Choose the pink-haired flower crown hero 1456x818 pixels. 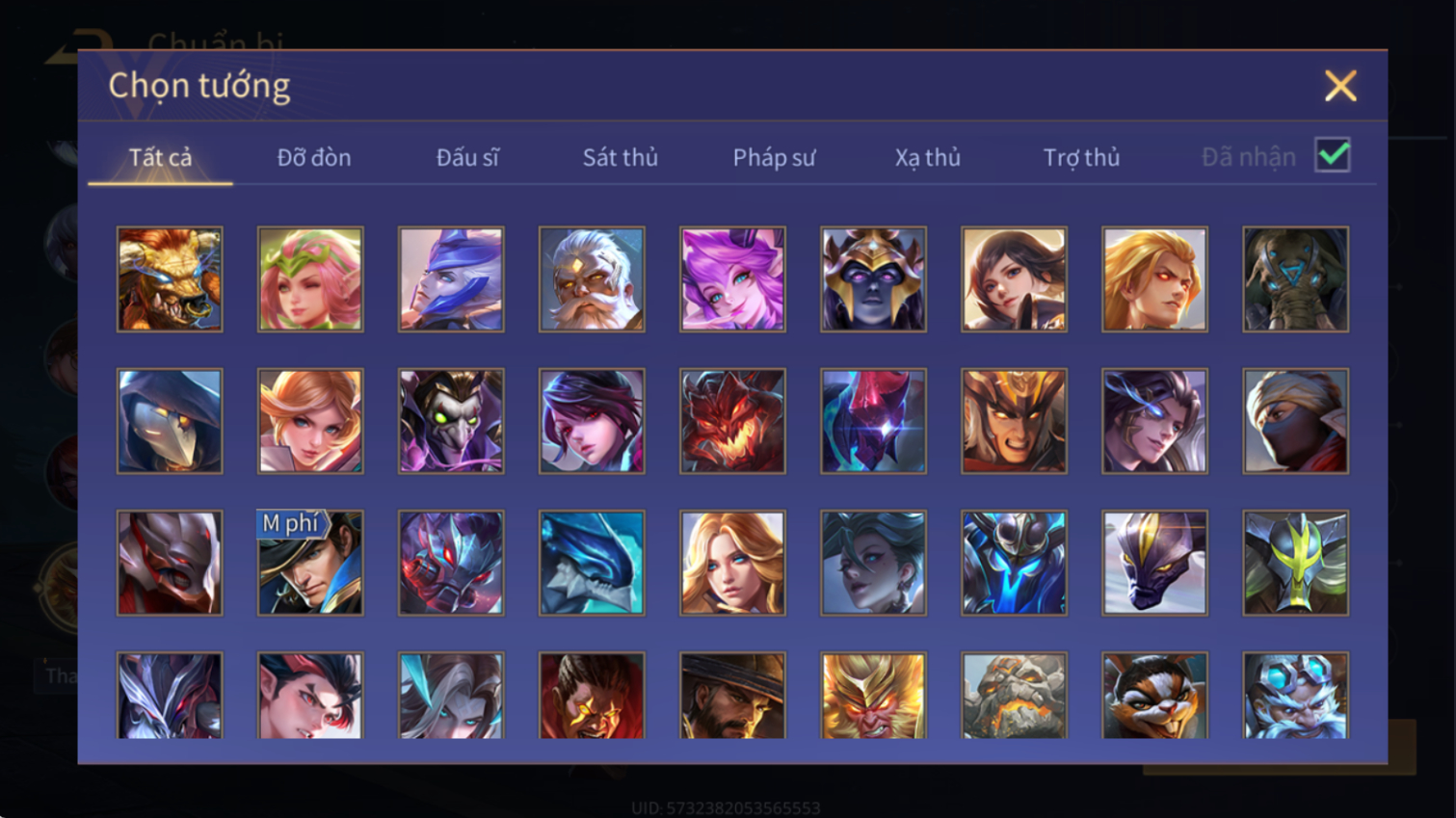[x=310, y=279]
